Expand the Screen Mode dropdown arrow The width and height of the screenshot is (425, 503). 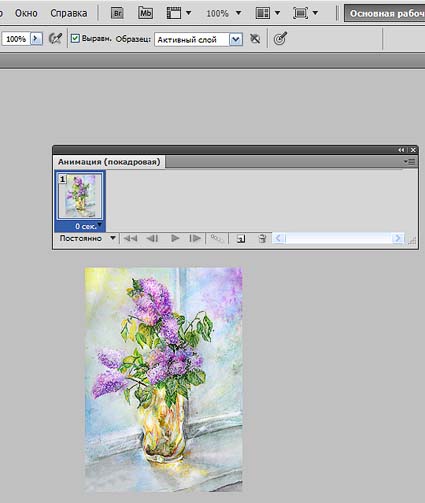315,13
